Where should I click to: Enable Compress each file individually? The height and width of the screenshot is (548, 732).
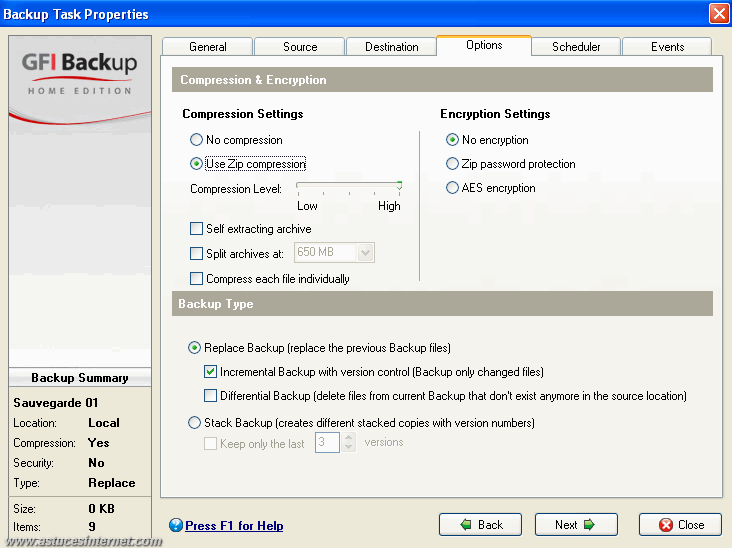click(x=197, y=279)
